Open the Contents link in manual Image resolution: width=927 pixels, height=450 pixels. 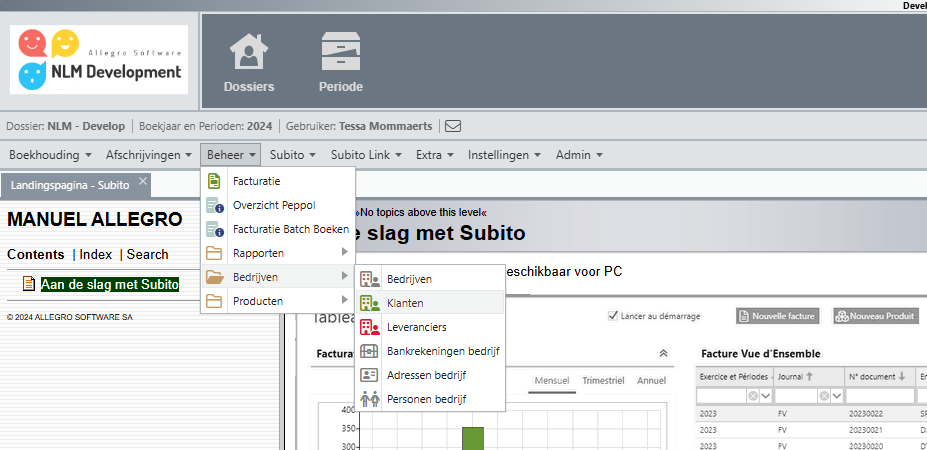(35, 254)
